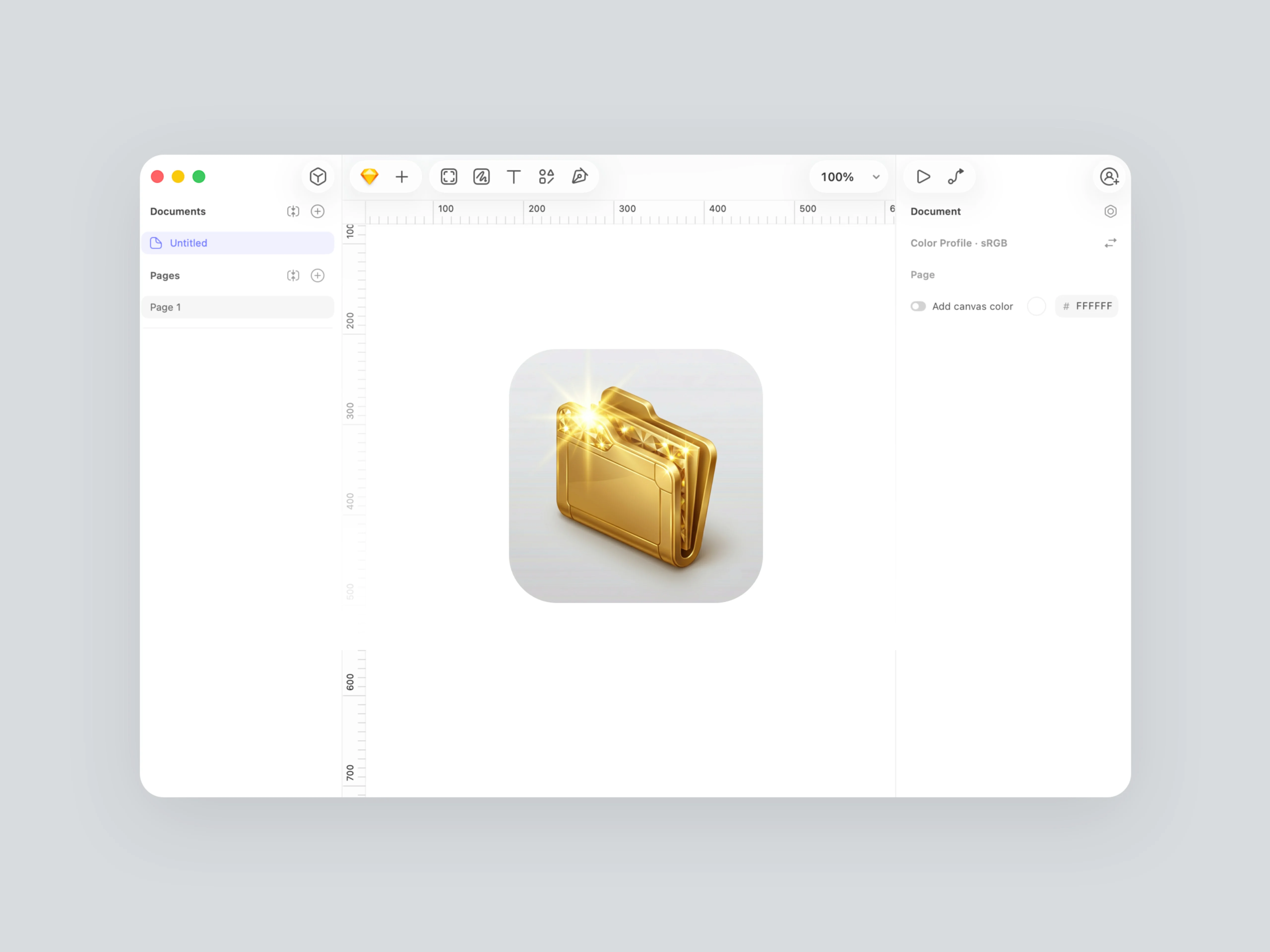Screen dimensions: 1270x952
Task: Select the Shapes tool icon
Action: [547, 176]
